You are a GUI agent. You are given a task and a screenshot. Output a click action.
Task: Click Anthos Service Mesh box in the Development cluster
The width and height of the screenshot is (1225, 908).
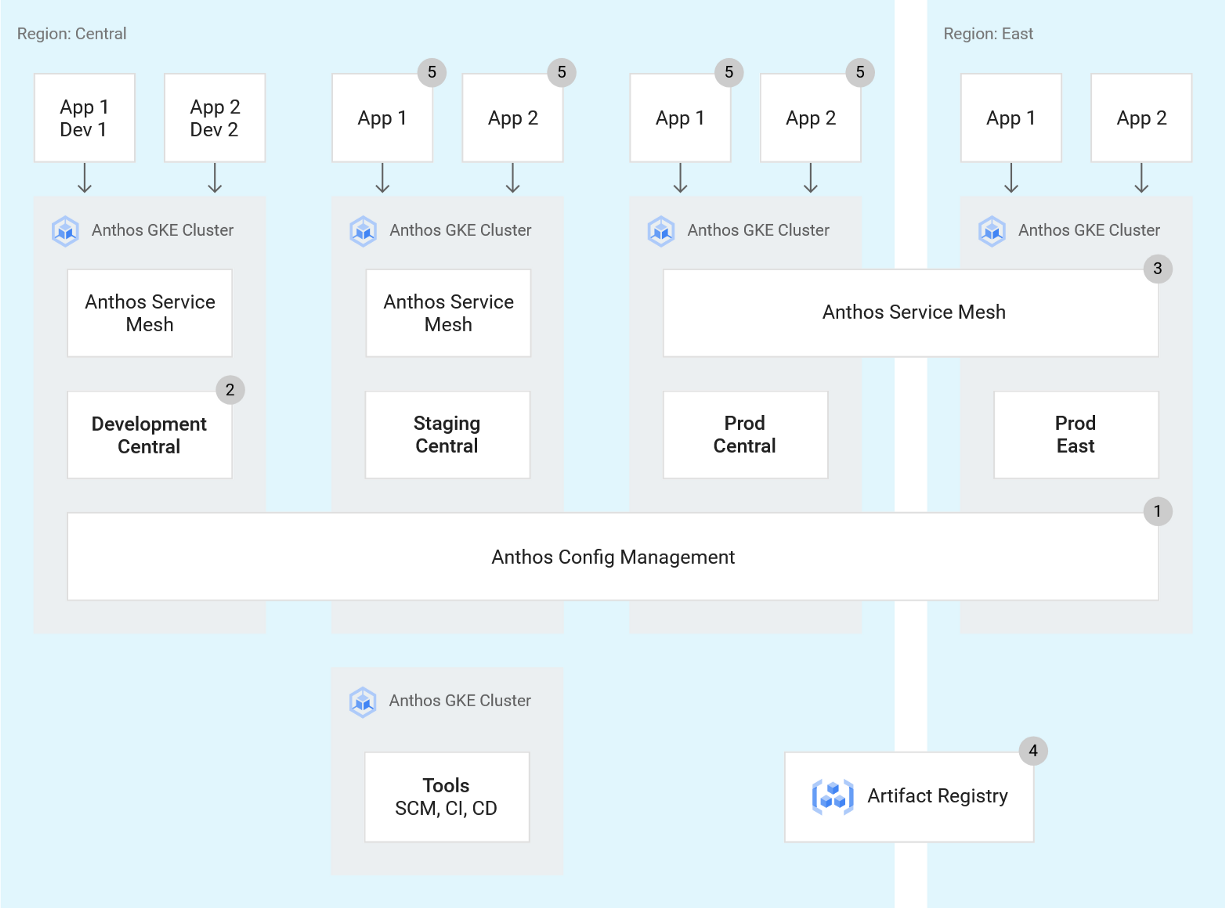150,313
